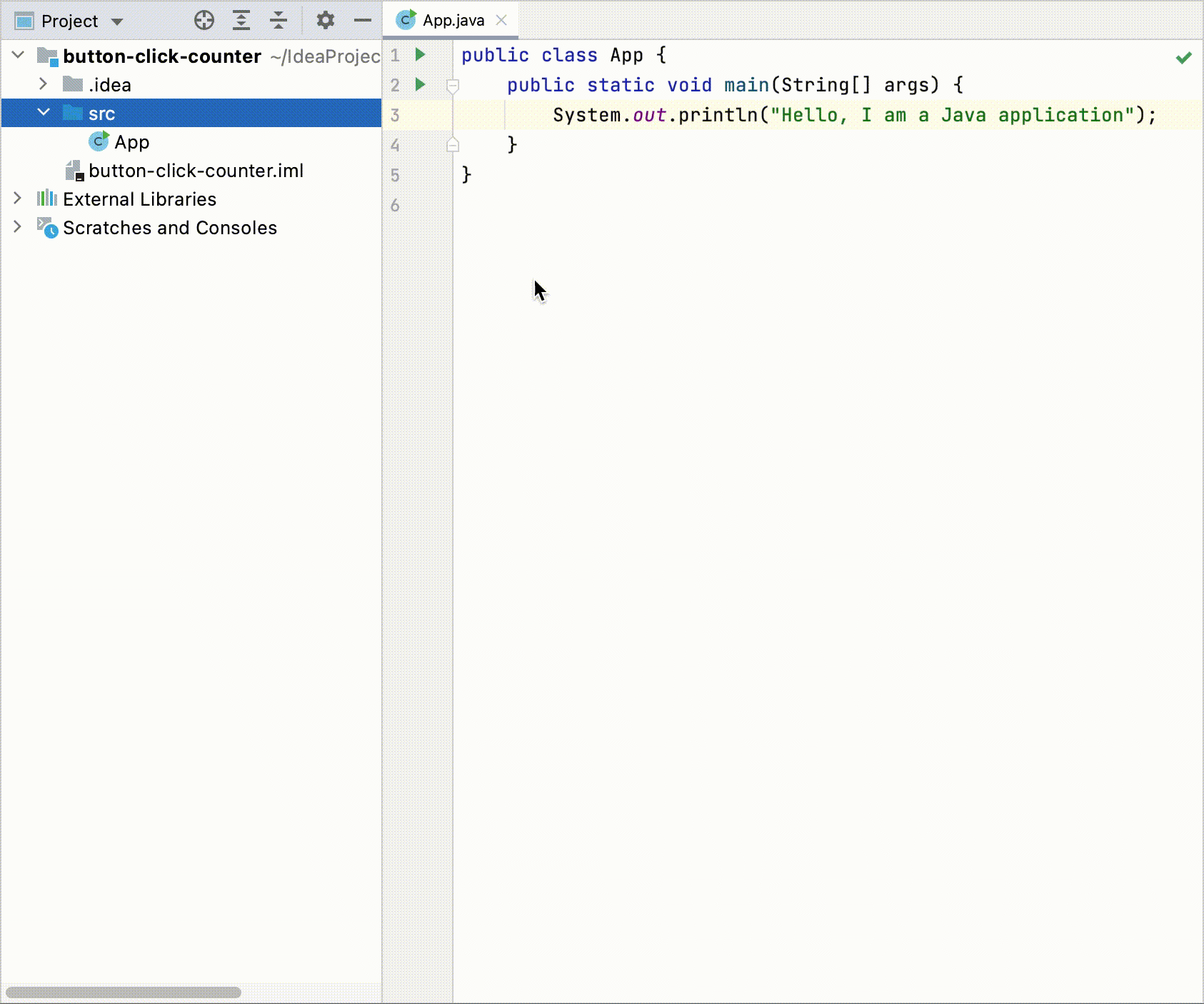
Task: Expand the External Libraries node
Action: click(17, 199)
